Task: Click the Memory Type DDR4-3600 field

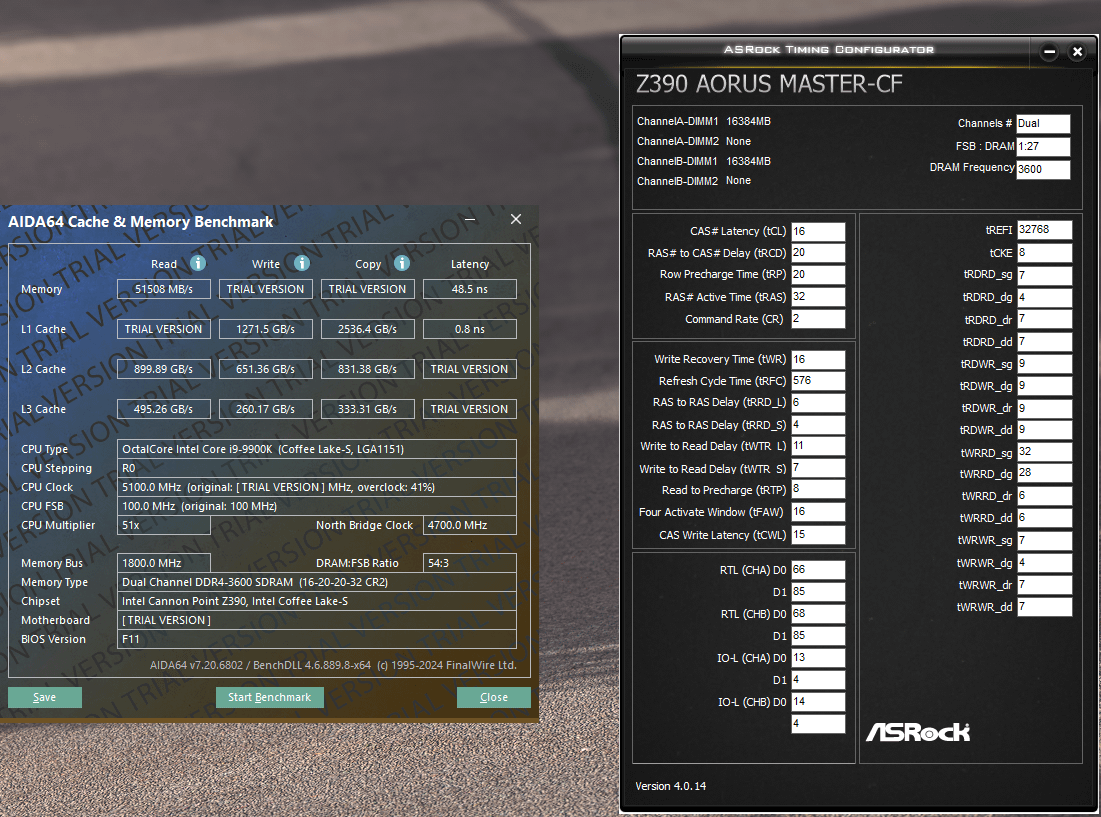Action: [x=317, y=582]
